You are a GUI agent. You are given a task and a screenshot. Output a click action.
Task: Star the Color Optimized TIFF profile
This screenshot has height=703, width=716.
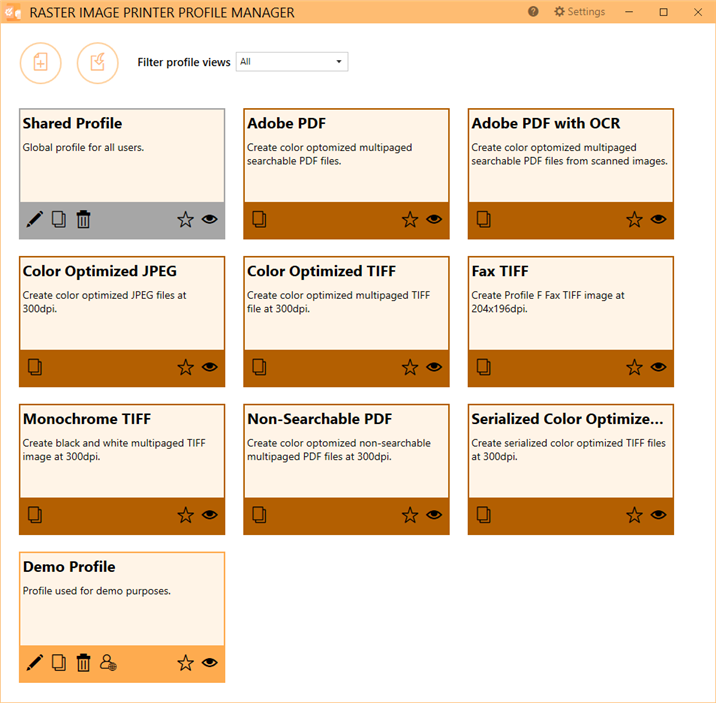(x=410, y=367)
